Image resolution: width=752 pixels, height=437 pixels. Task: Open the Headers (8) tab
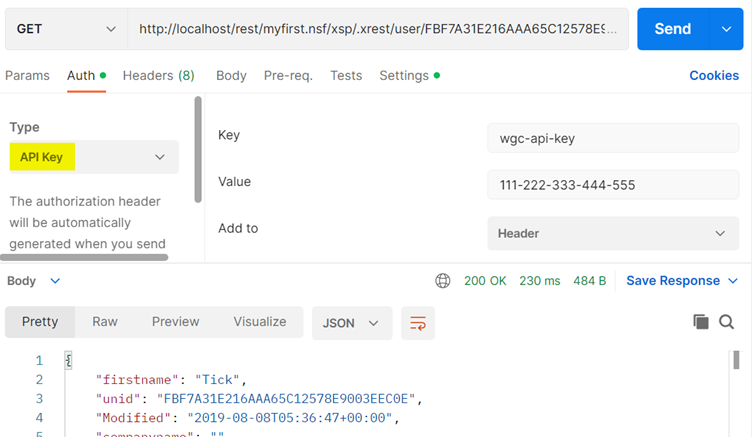coord(158,76)
